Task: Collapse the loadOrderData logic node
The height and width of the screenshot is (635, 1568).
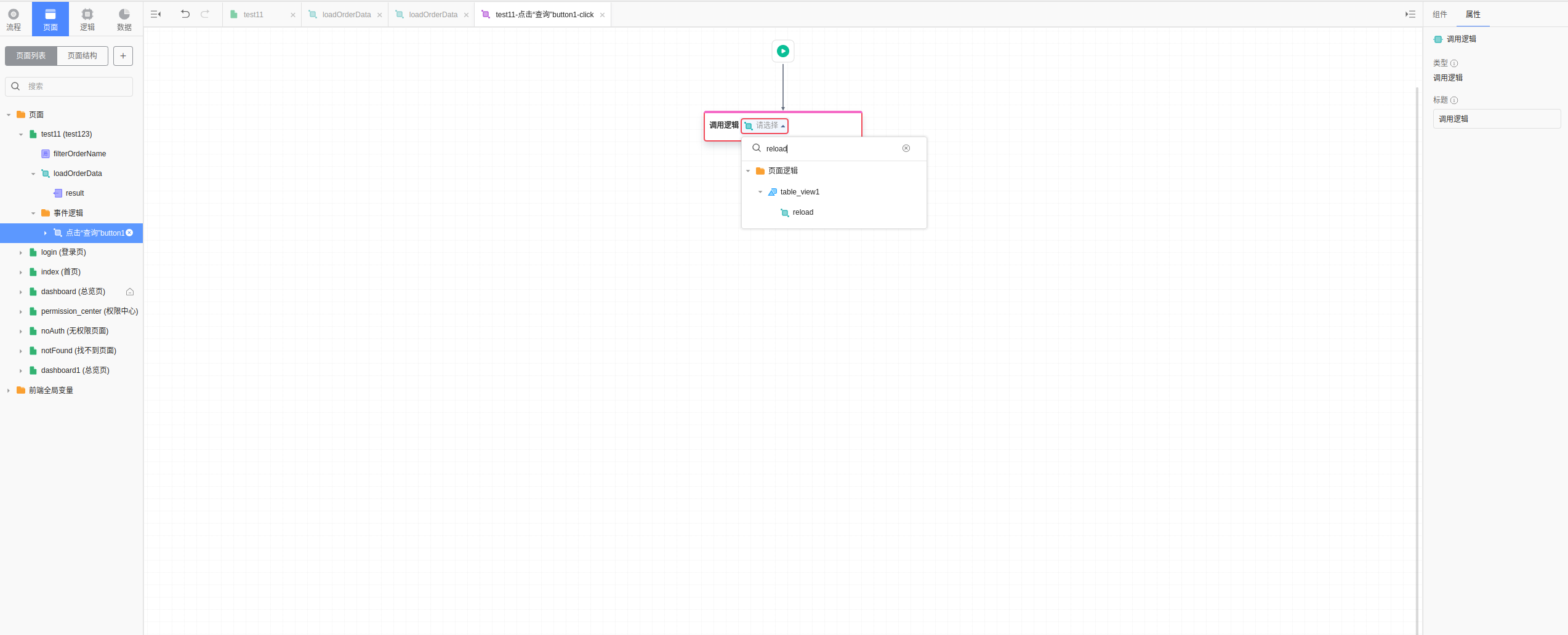Action: click(x=33, y=174)
